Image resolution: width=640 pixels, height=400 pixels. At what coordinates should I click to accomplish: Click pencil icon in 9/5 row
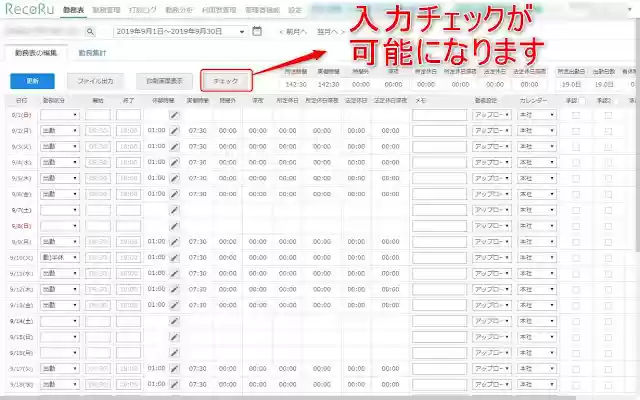coord(174,178)
